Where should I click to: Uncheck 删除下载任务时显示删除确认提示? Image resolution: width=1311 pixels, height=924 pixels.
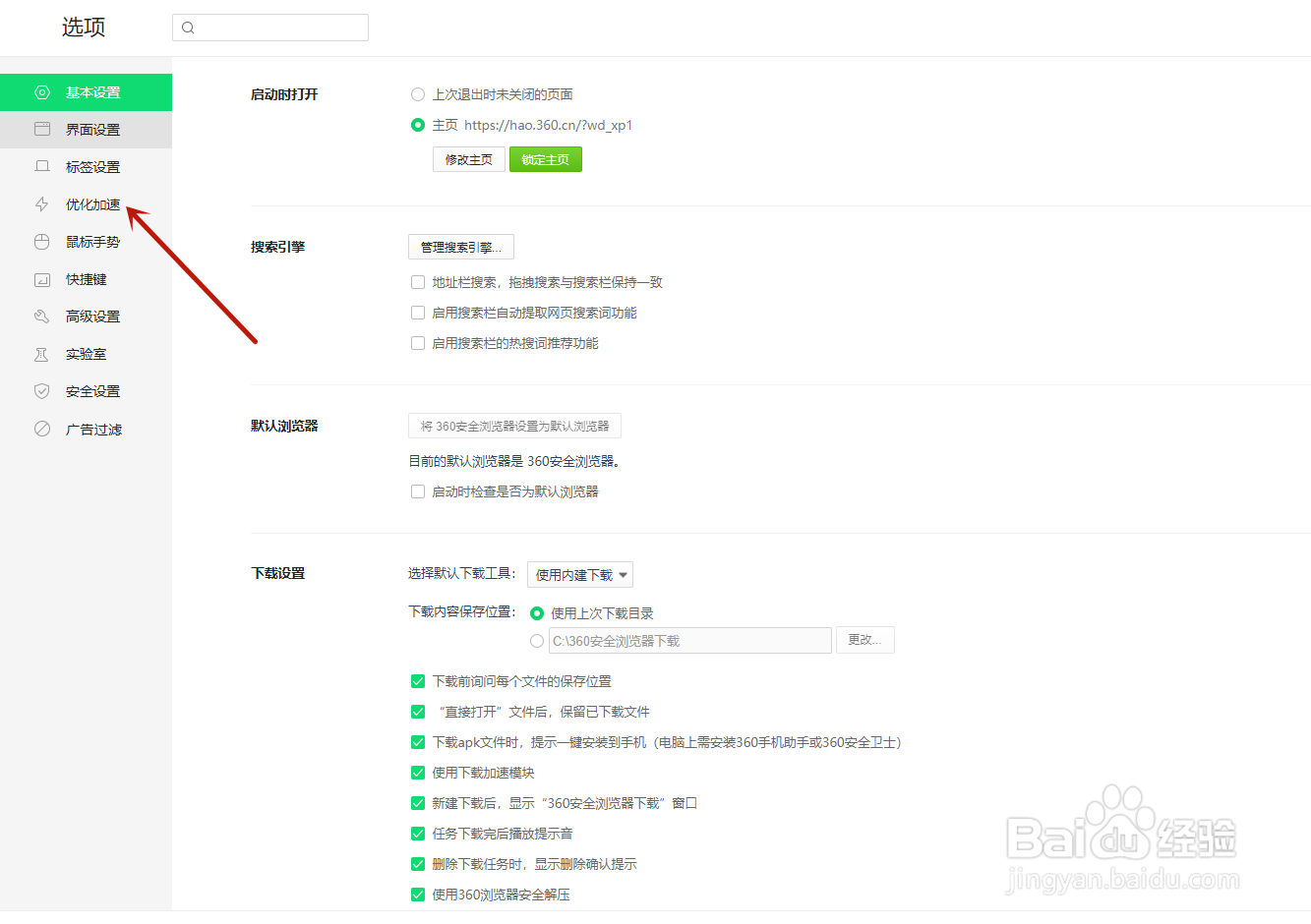pyautogui.click(x=418, y=864)
